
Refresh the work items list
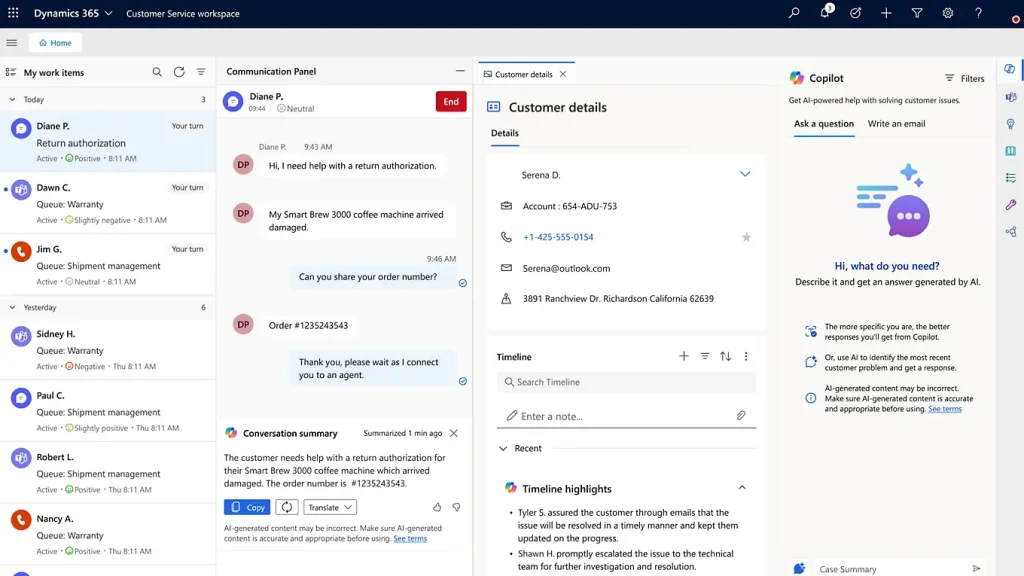[x=178, y=72]
